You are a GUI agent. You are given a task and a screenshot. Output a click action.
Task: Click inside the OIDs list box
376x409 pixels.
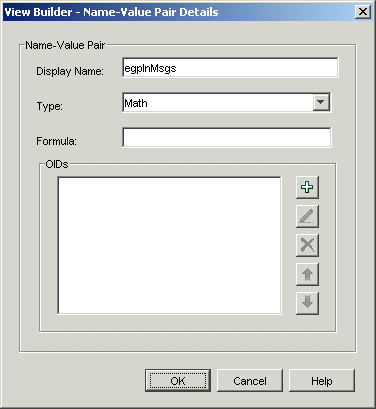[169, 245]
